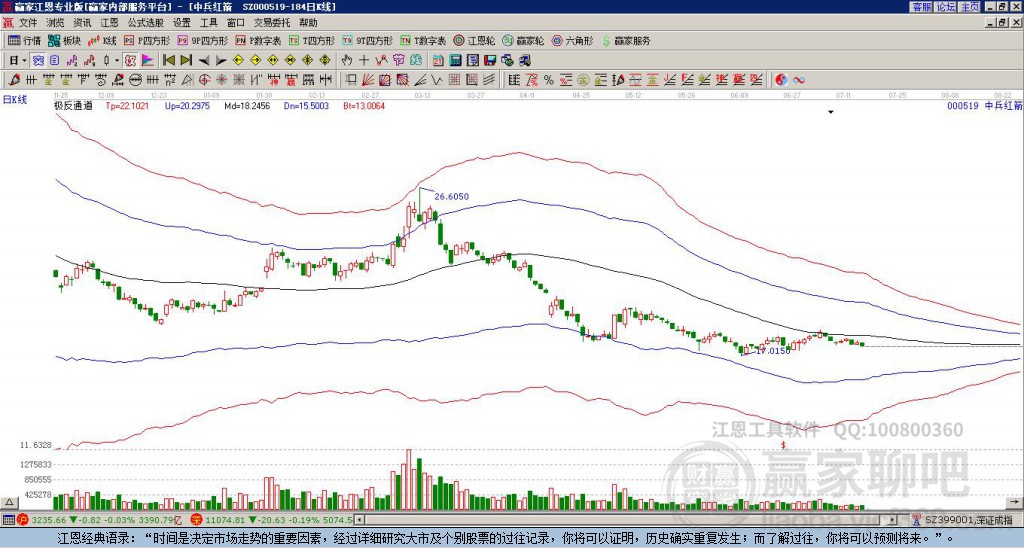Expand the 日 period dropdown

[x=25, y=61]
